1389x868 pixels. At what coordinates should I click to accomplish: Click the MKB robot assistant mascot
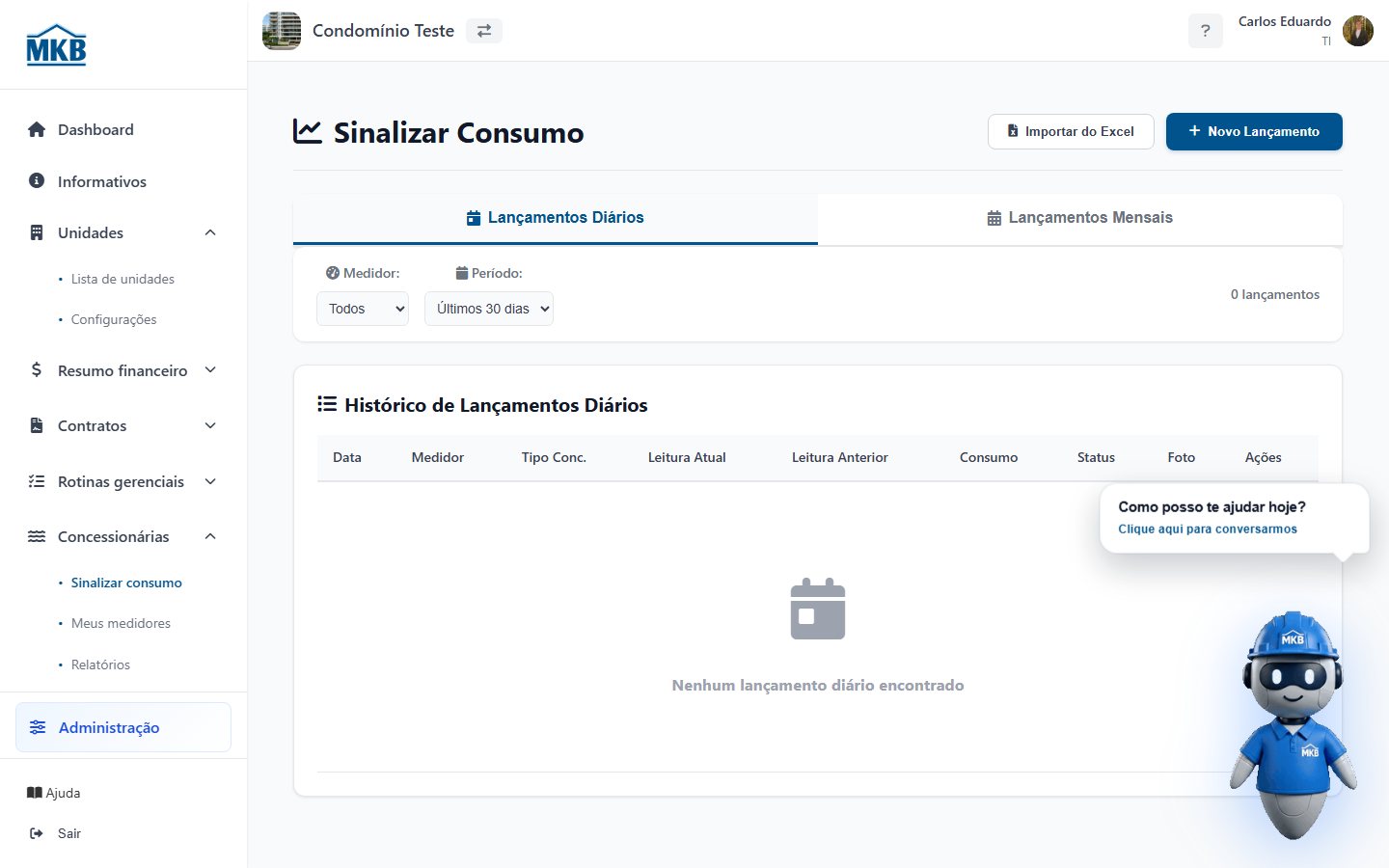point(1293,723)
